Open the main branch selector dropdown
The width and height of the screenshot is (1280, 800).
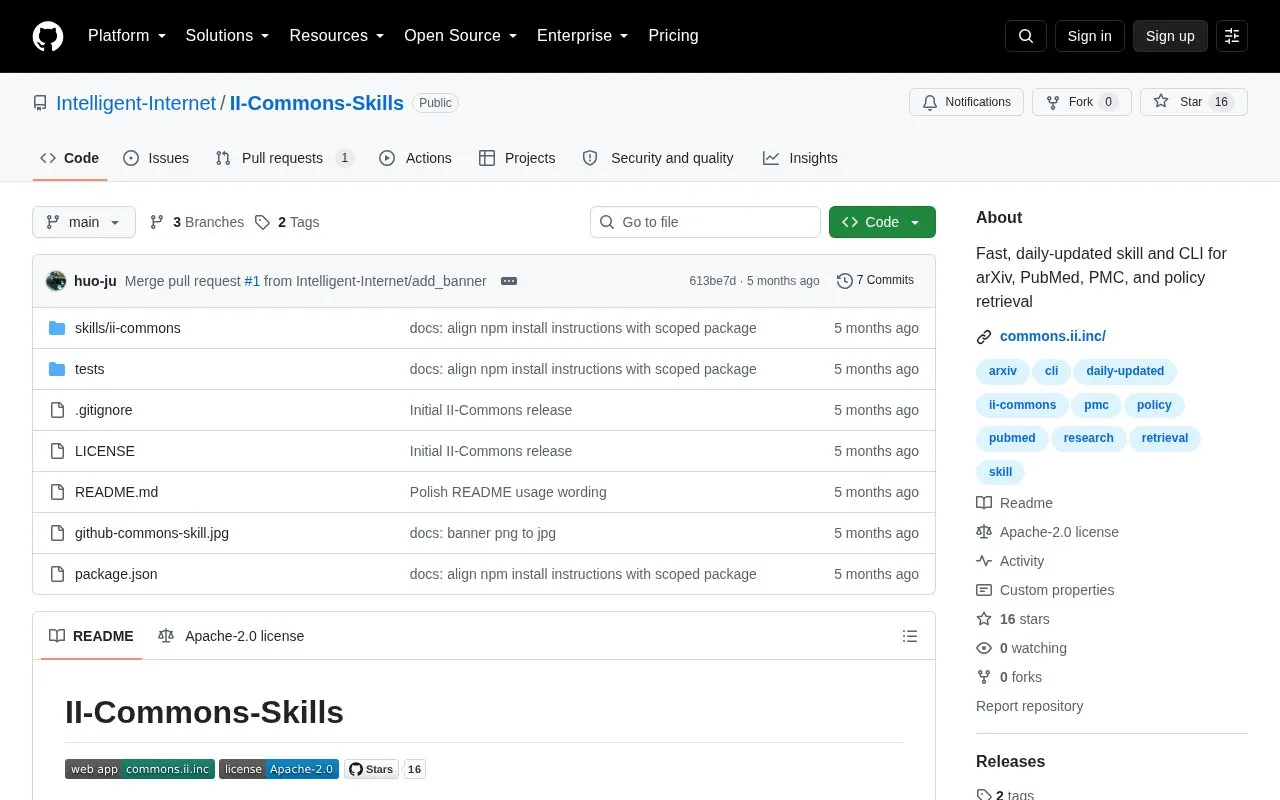click(x=84, y=222)
